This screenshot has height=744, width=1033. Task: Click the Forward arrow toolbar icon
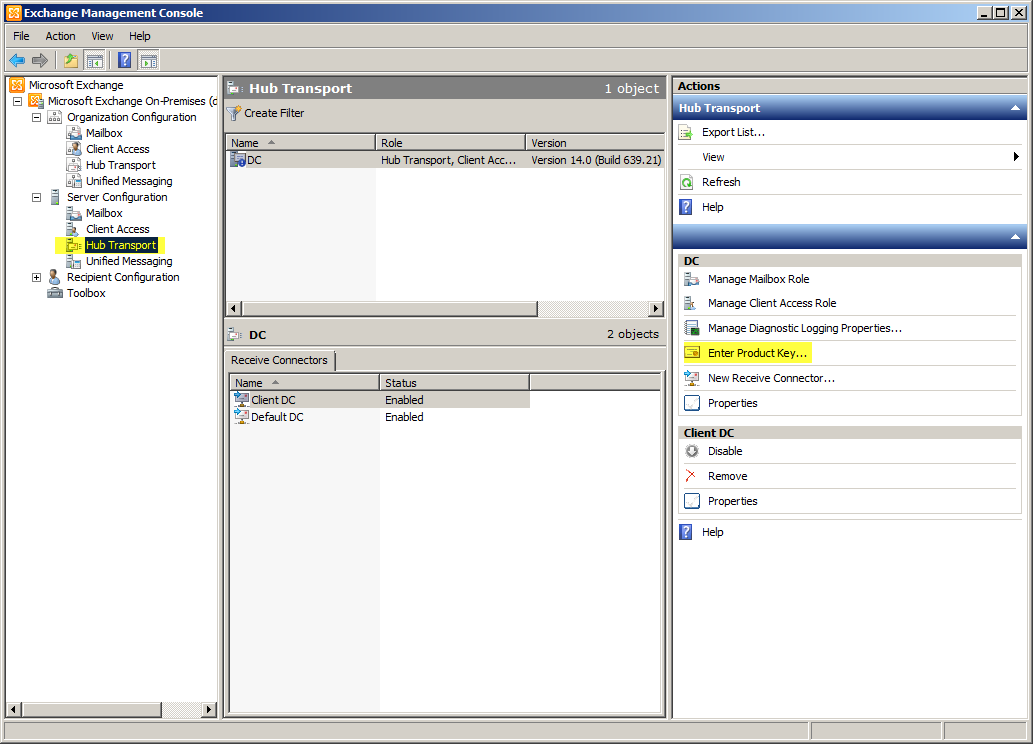point(40,61)
